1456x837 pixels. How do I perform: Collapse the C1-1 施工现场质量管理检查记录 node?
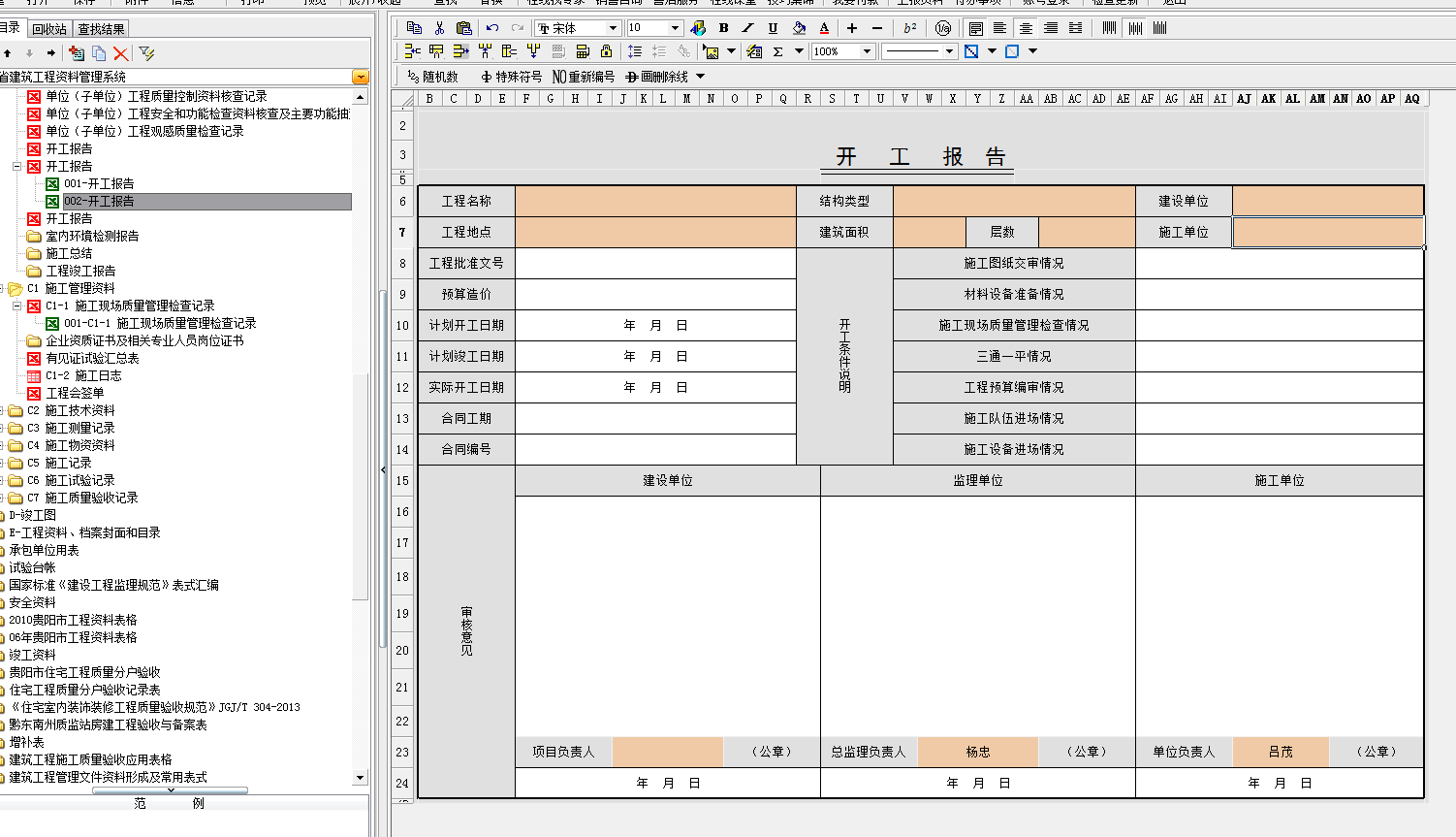point(16,306)
